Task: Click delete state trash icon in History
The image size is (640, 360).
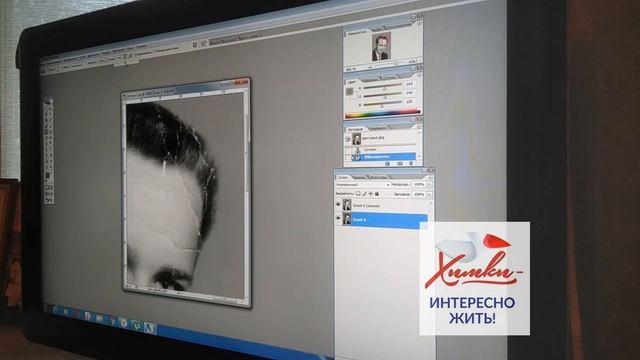Action: [x=411, y=164]
